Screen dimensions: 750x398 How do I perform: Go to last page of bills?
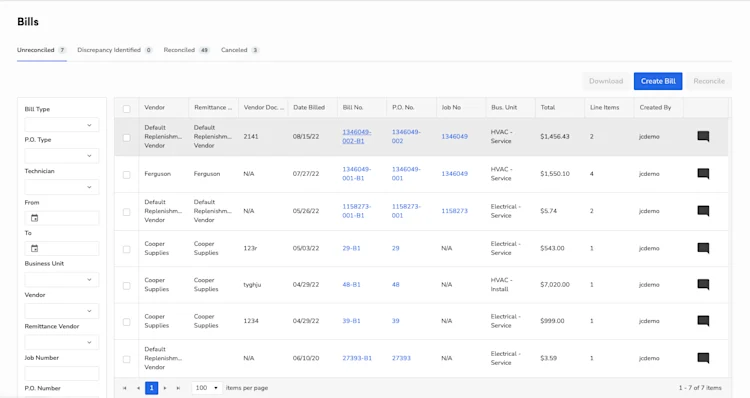(178, 388)
